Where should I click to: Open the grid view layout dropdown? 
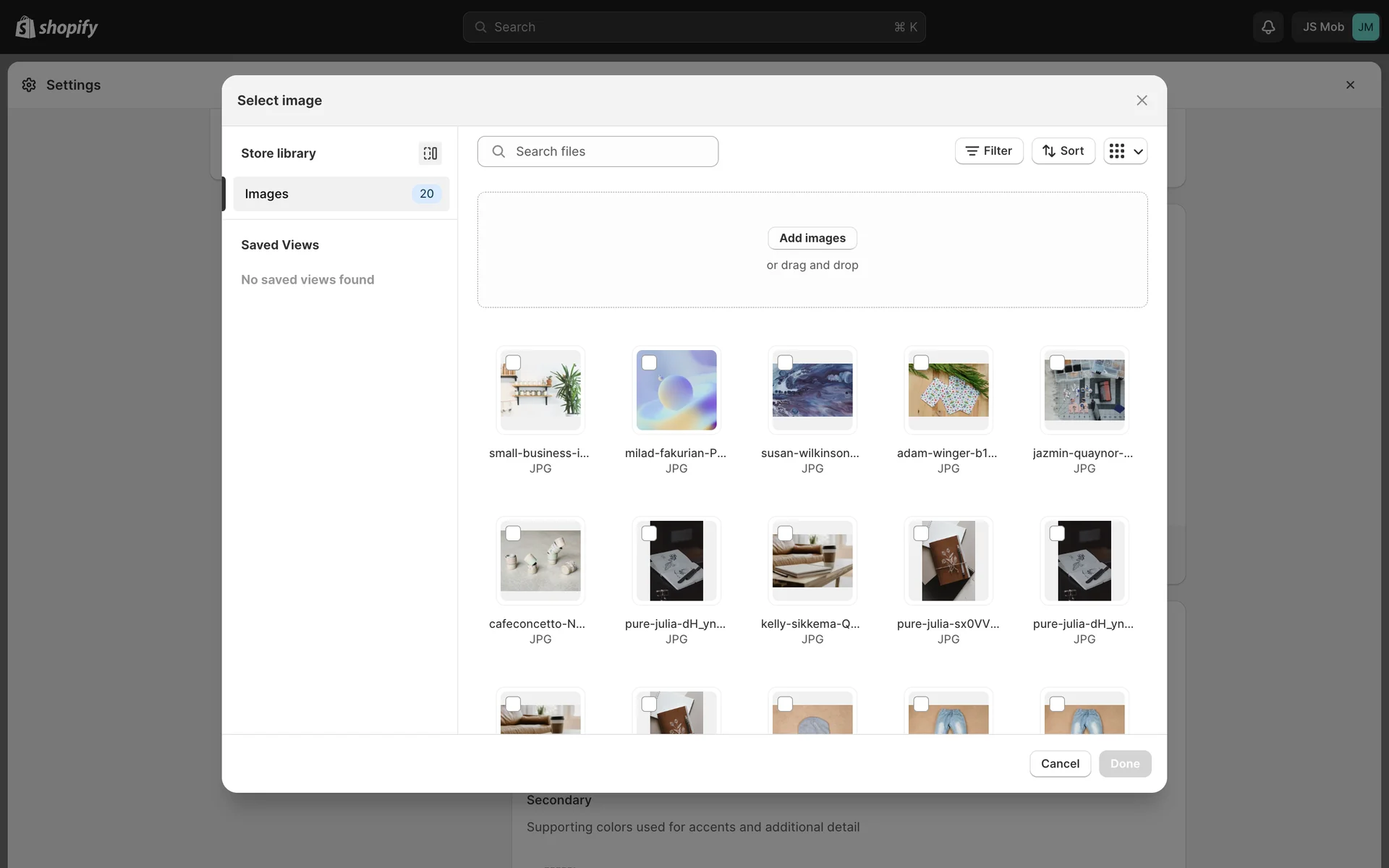[1125, 151]
